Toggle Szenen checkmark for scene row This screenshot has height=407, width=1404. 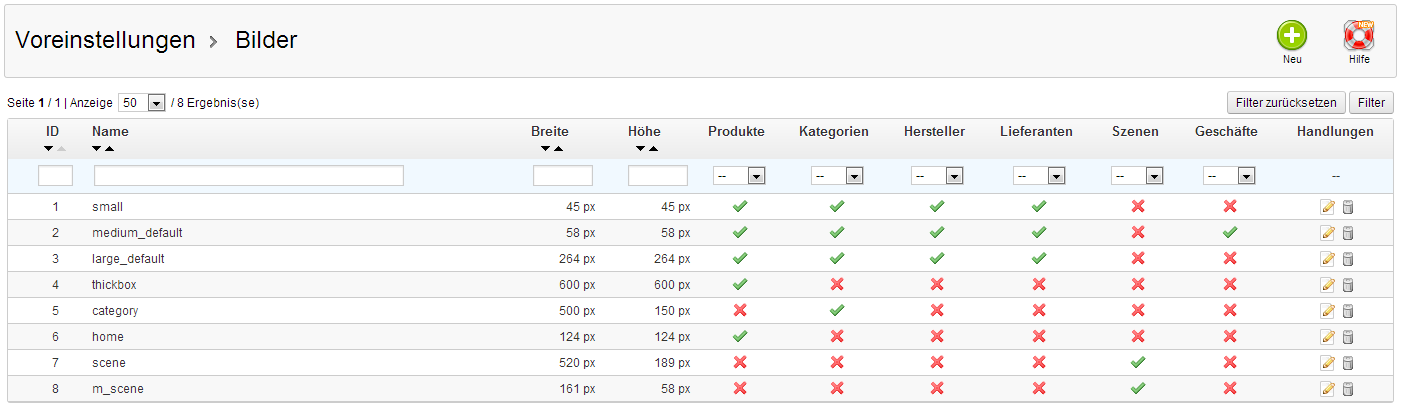[1137, 362]
